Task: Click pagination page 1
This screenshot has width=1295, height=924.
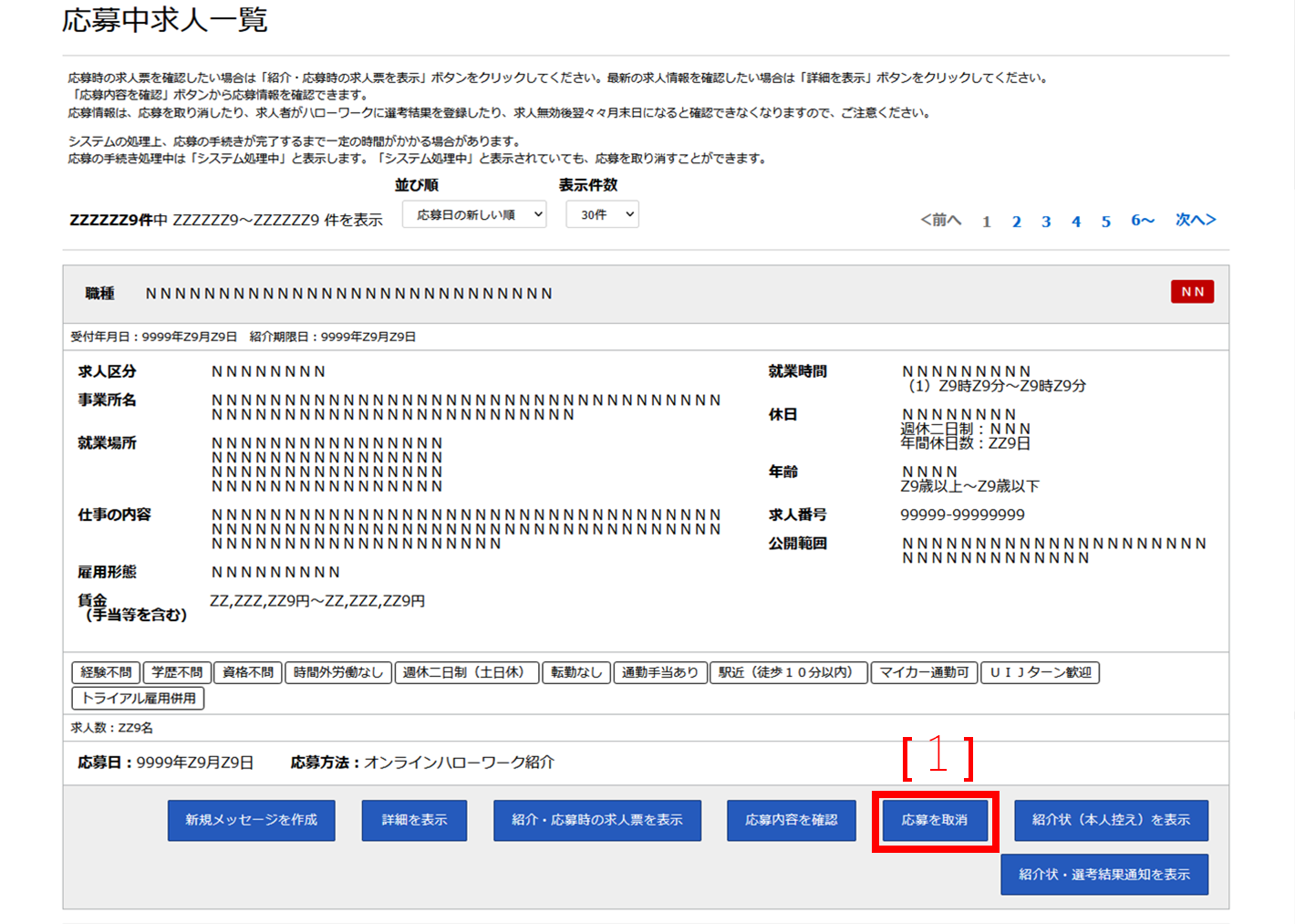Action: [x=986, y=222]
